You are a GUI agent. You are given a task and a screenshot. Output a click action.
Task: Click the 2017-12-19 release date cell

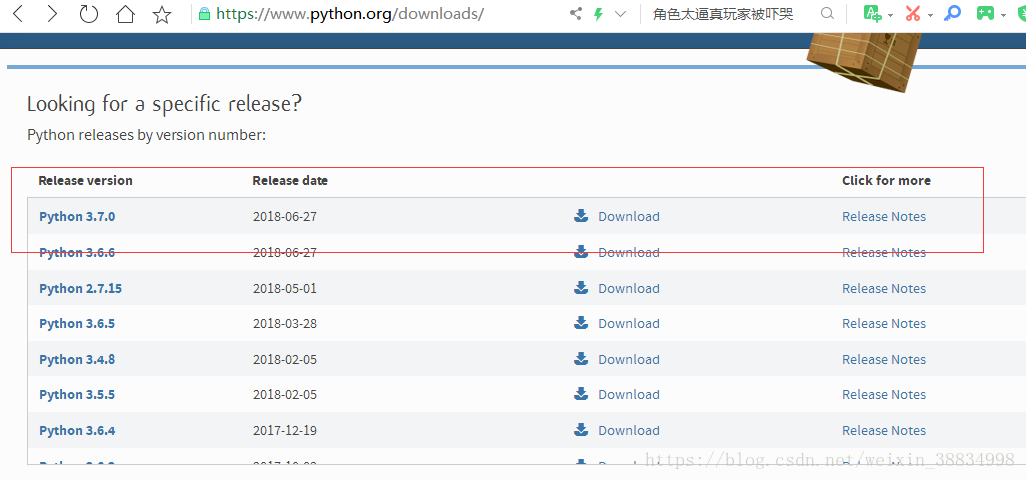[285, 431]
